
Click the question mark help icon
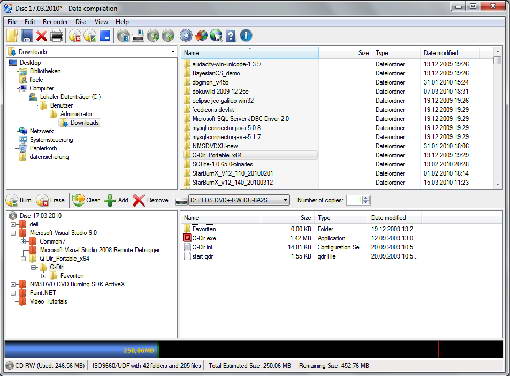(231, 36)
